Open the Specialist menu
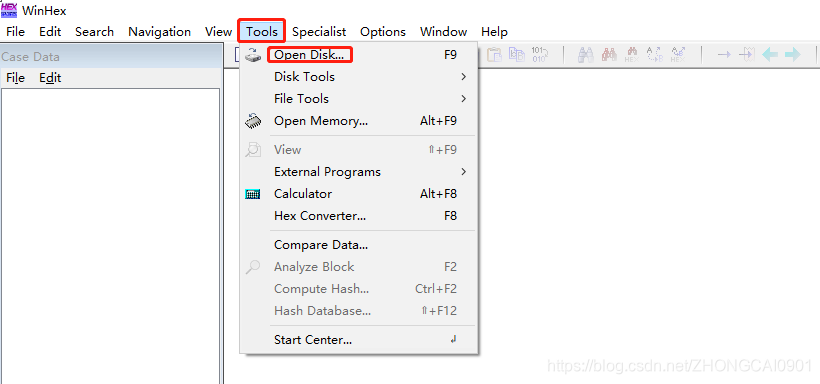The height and width of the screenshot is (384, 820). 319,32
